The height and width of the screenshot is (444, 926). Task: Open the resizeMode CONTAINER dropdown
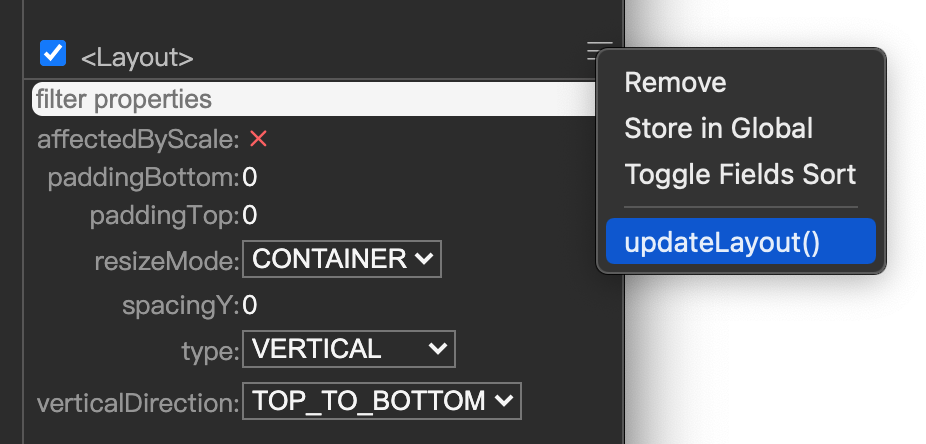(x=341, y=260)
